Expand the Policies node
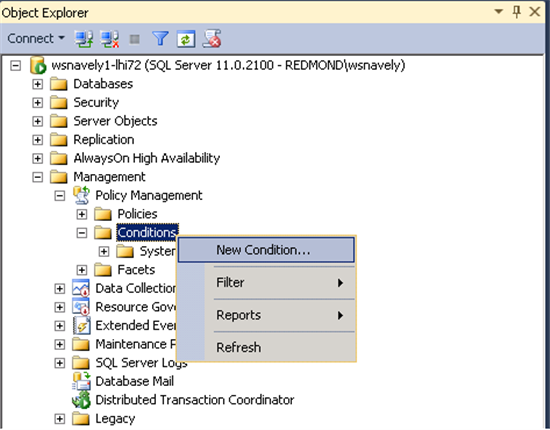 tap(82, 214)
